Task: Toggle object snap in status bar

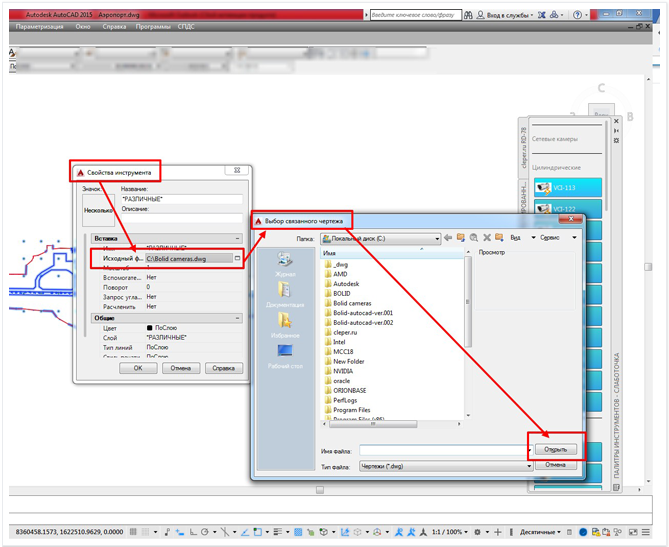Action: click(x=258, y=532)
